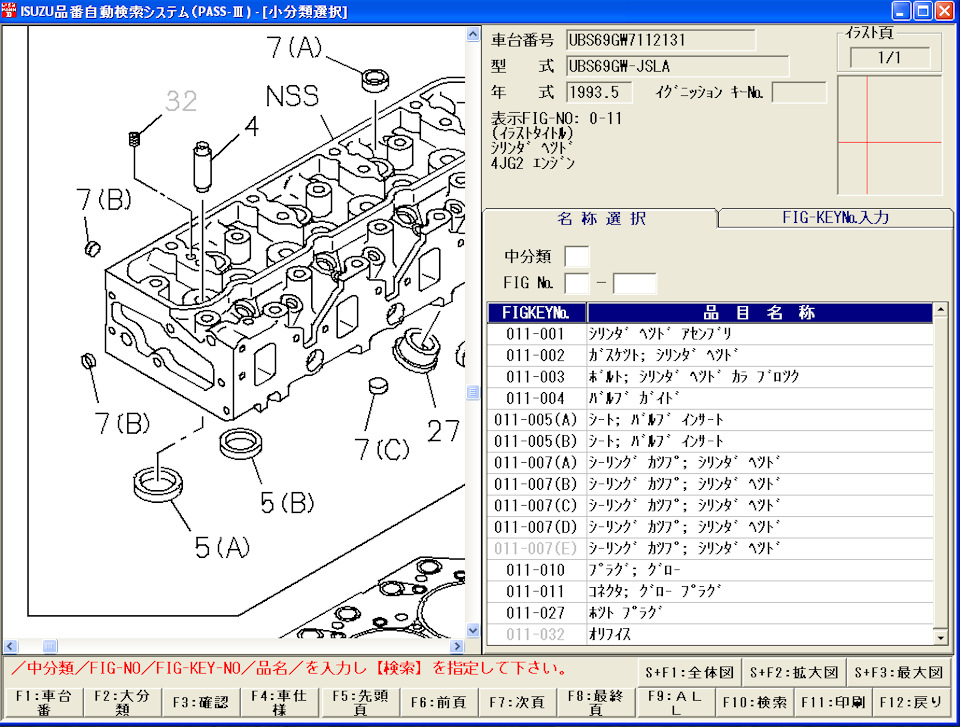960x727 pixels.
Task: Select row 011-027 ホット プラグ
Action: tap(710, 612)
